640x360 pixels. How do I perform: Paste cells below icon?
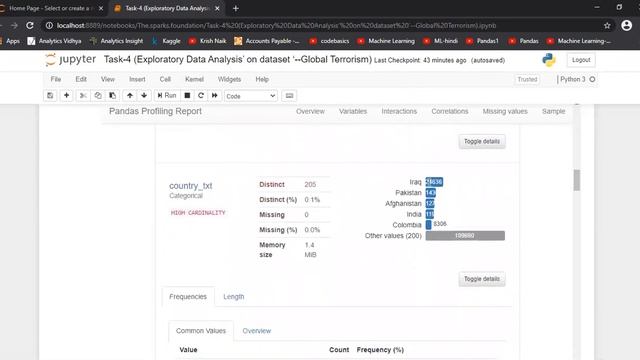click(x=112, y=96)
